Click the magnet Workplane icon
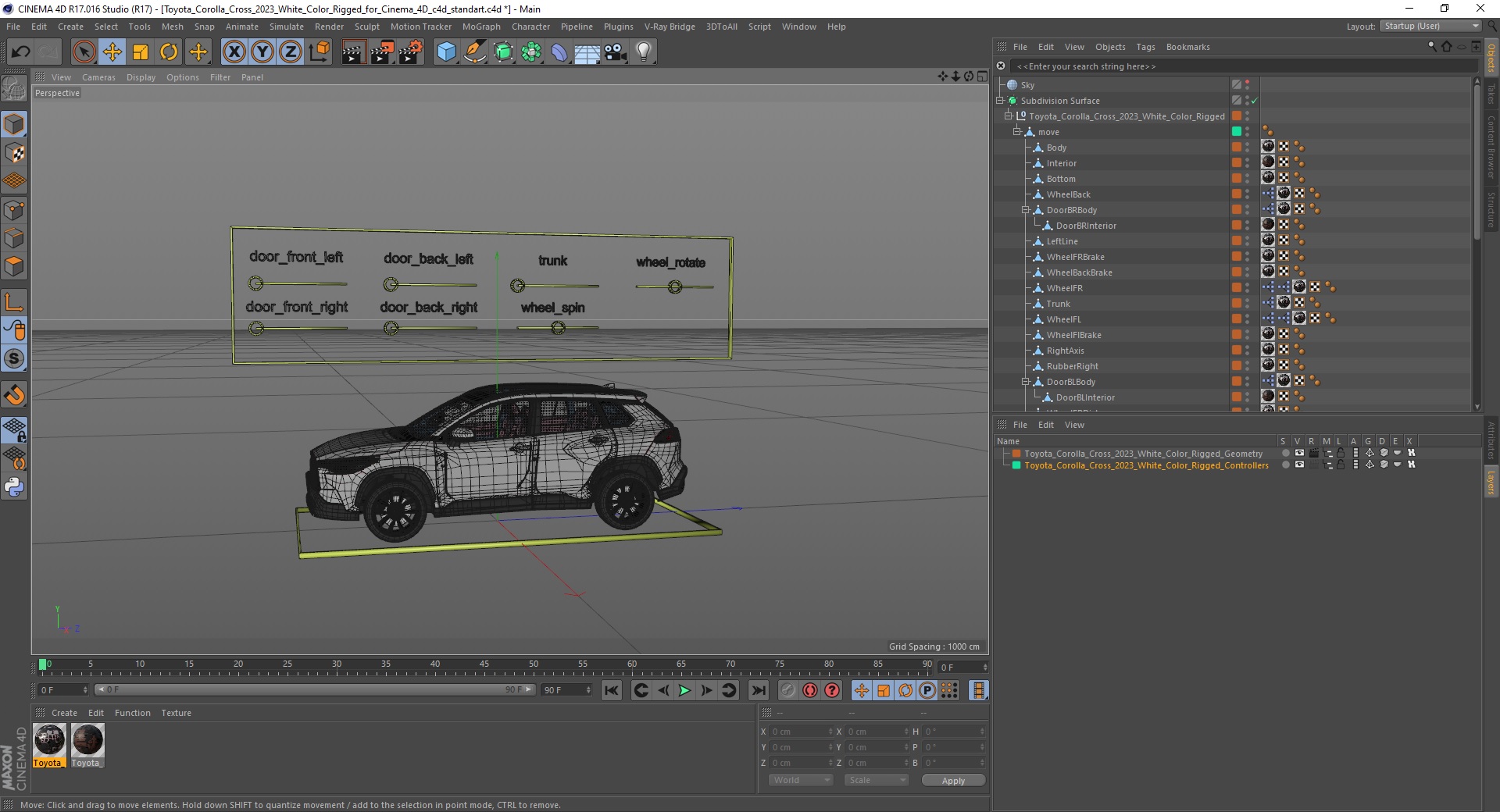Image resolution: width=1500 pixels, height=812 pixels. pos(14,395)
